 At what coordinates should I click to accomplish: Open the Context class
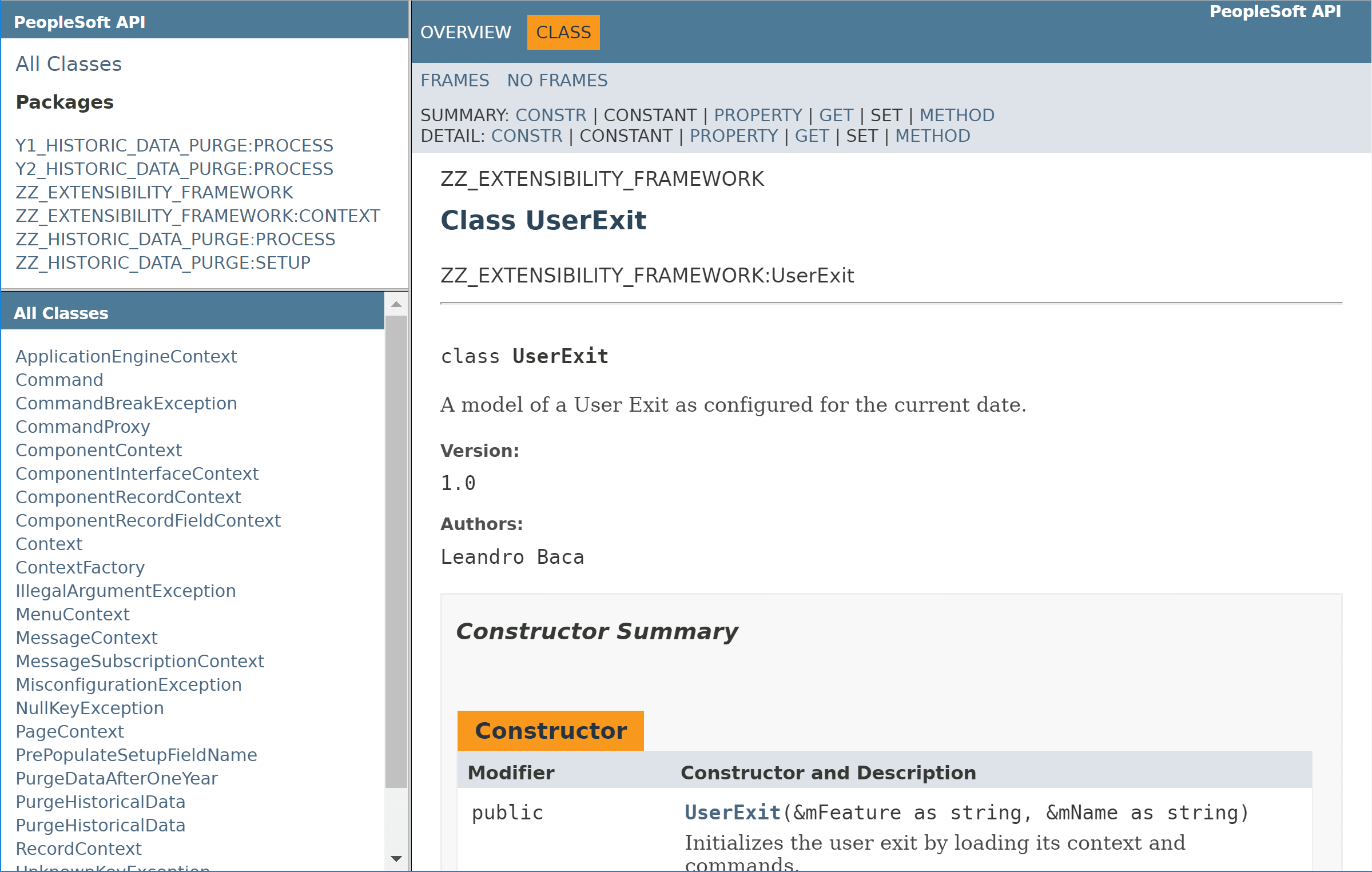click(x=49, y=544)
